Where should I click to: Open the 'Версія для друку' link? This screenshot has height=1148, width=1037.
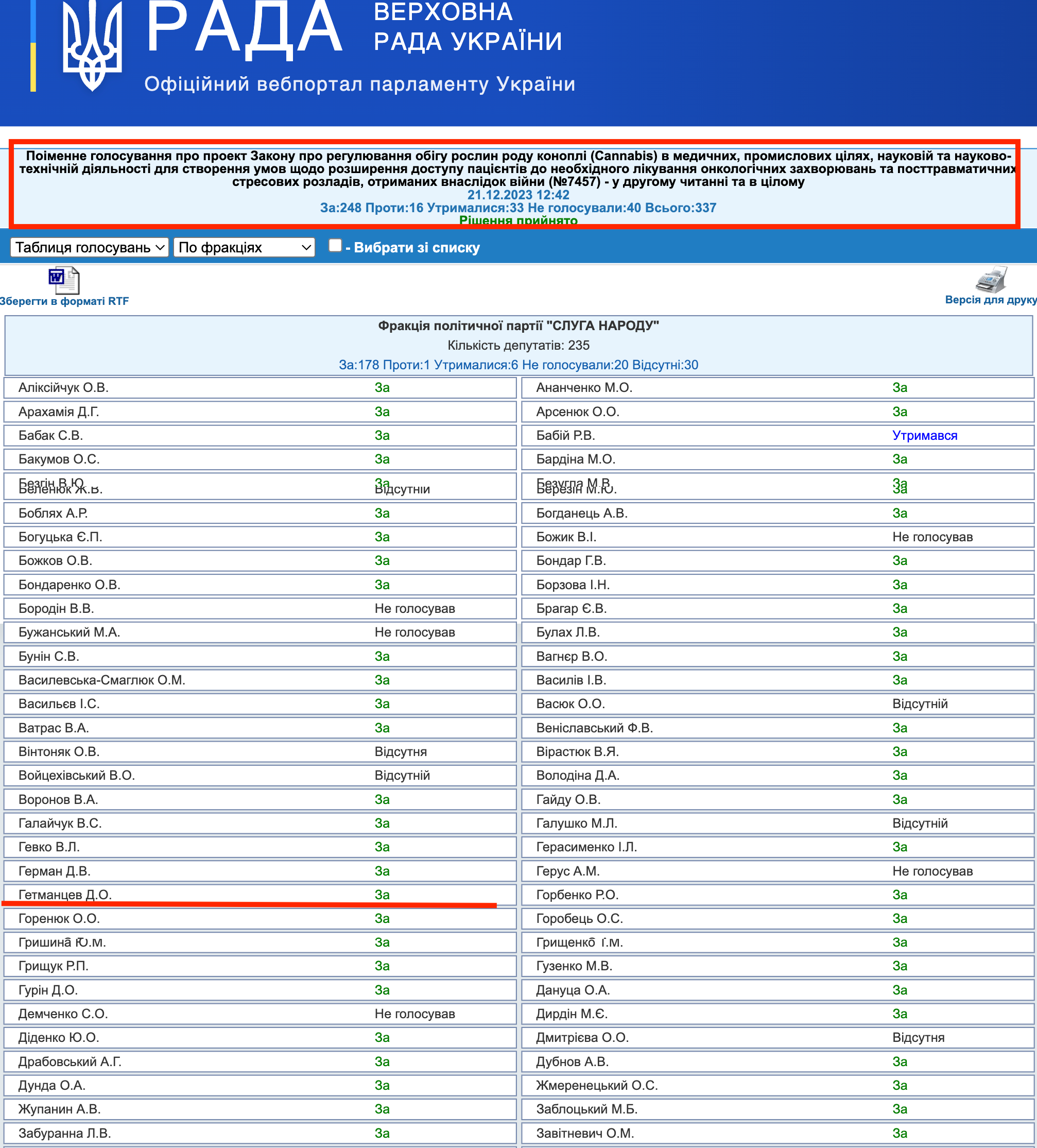(991, 300)
